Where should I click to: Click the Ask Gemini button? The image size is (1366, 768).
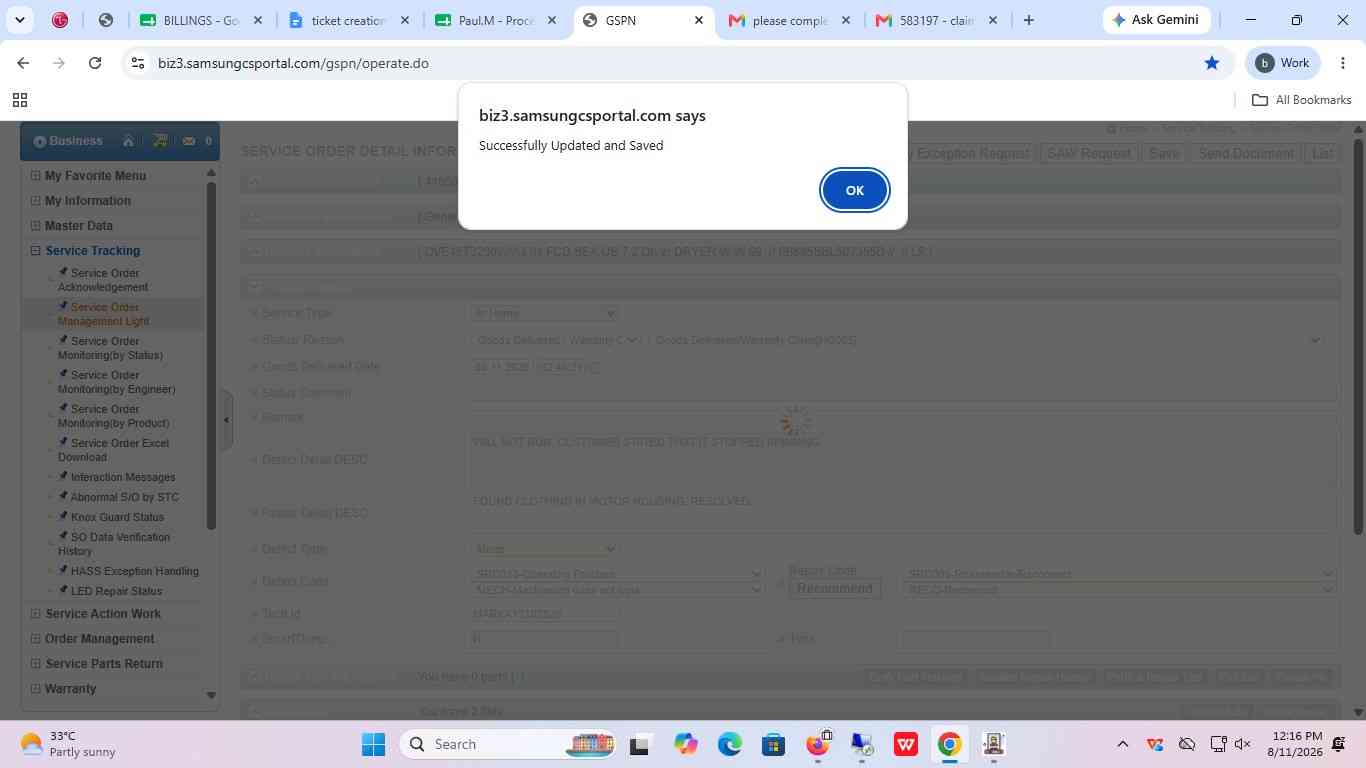pyautogui.click(x=1156, y=20)
